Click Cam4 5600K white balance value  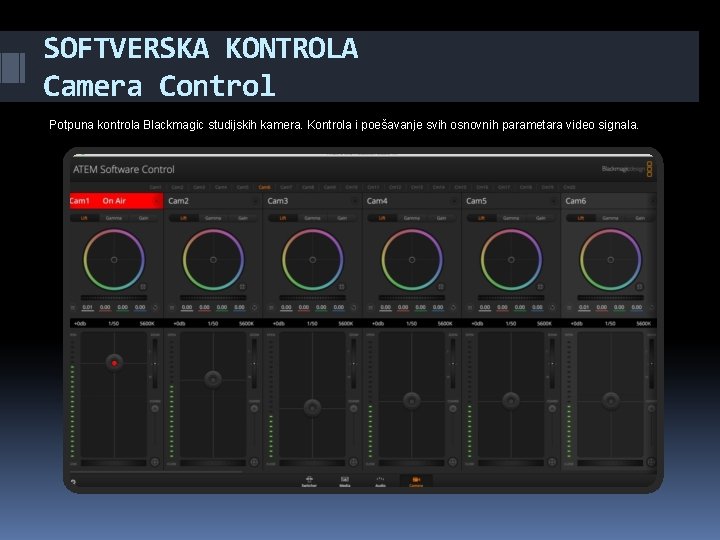tap(444, 324)
